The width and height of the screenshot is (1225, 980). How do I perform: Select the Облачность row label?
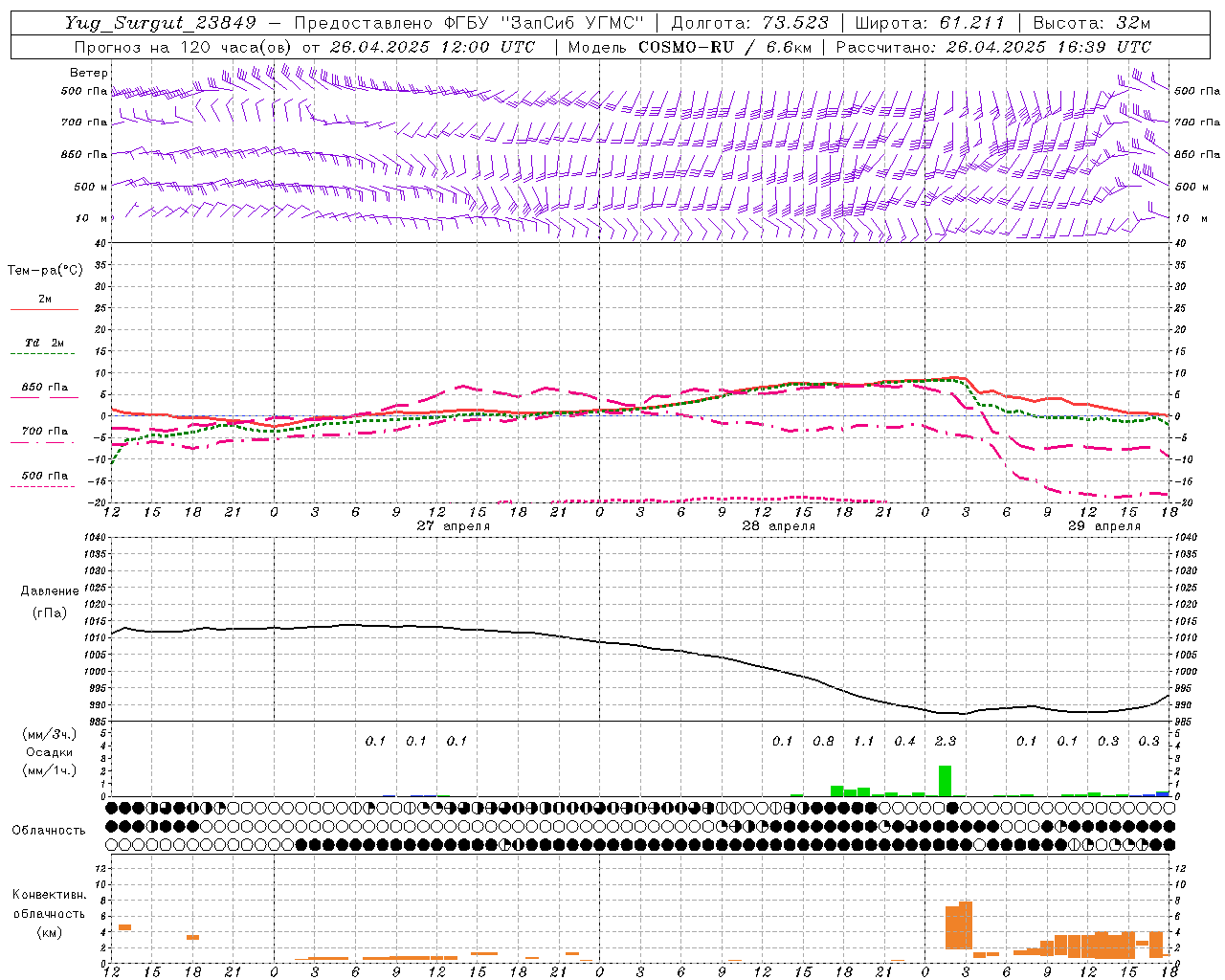(x=49, y=830)
